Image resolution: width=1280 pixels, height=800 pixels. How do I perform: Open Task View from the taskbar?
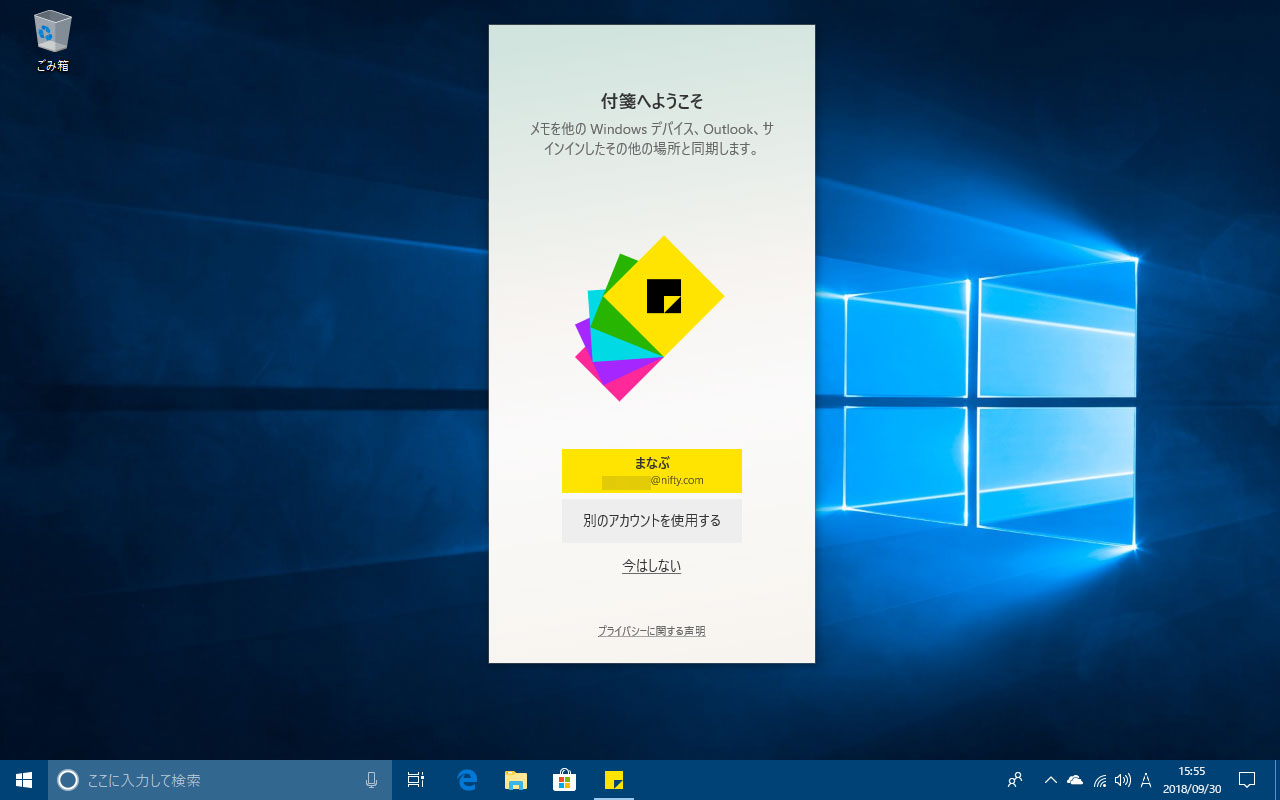[x=416, y=780]
